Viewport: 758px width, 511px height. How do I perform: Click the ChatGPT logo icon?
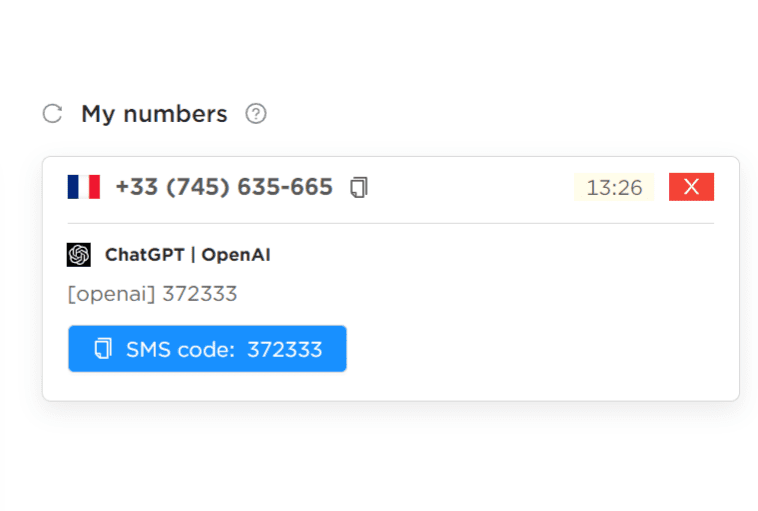click(x=79, y=255)
